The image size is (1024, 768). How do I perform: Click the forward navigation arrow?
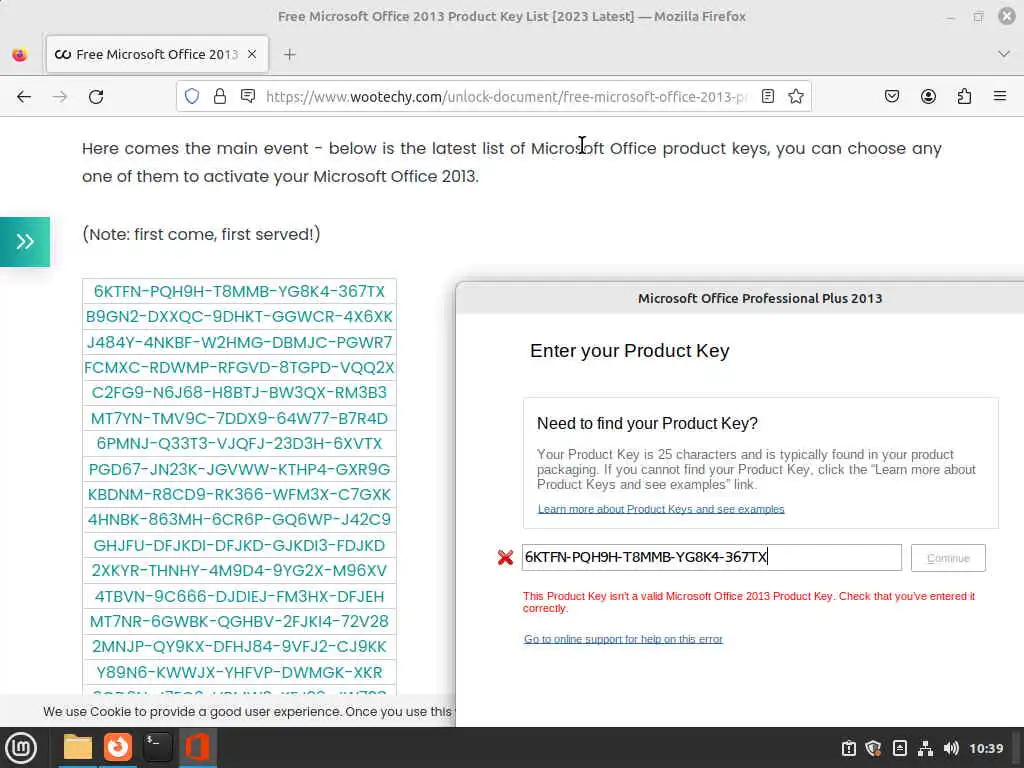60,97
